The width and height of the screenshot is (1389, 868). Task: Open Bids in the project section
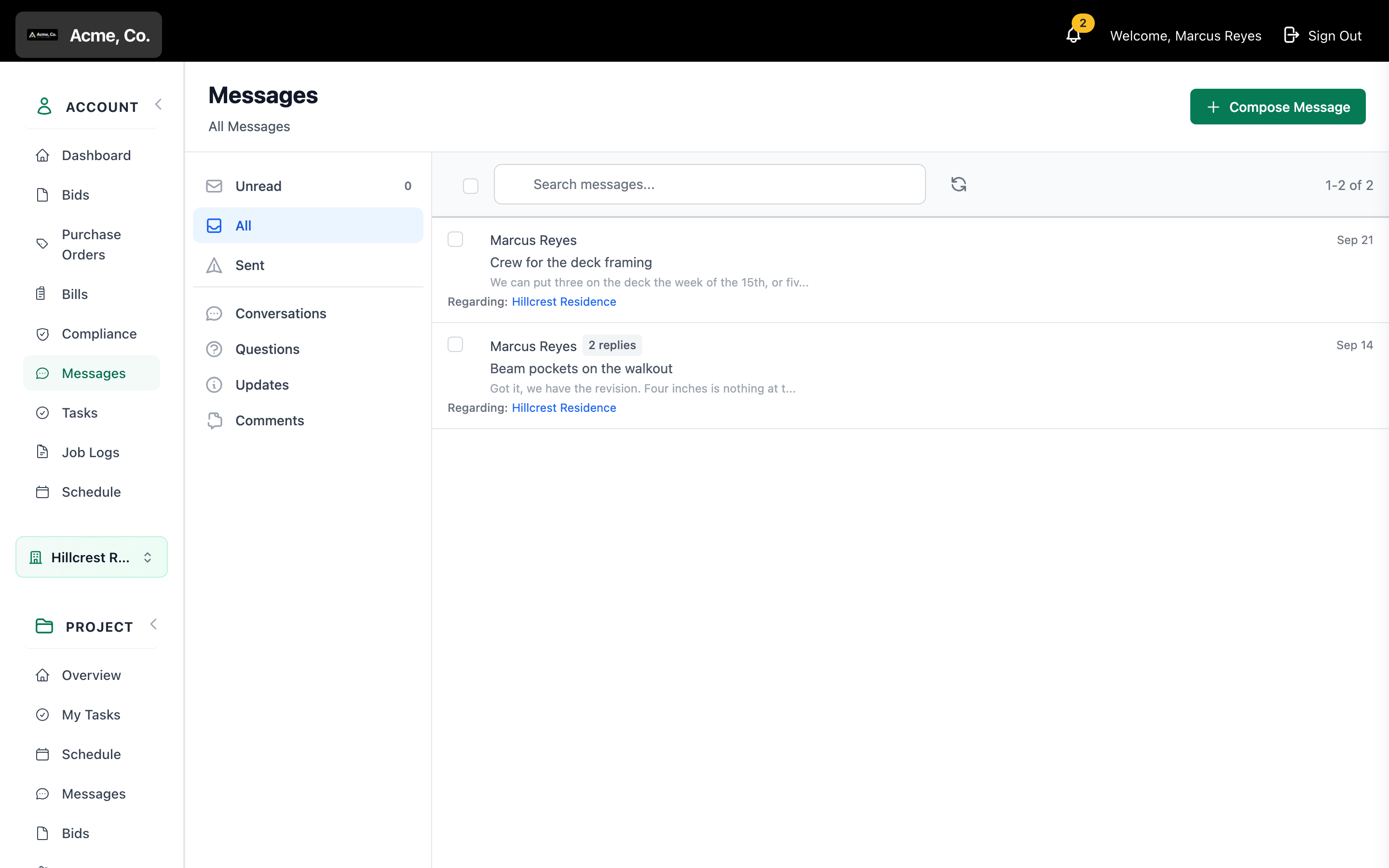pyautogui.click(x=92, y=834)
